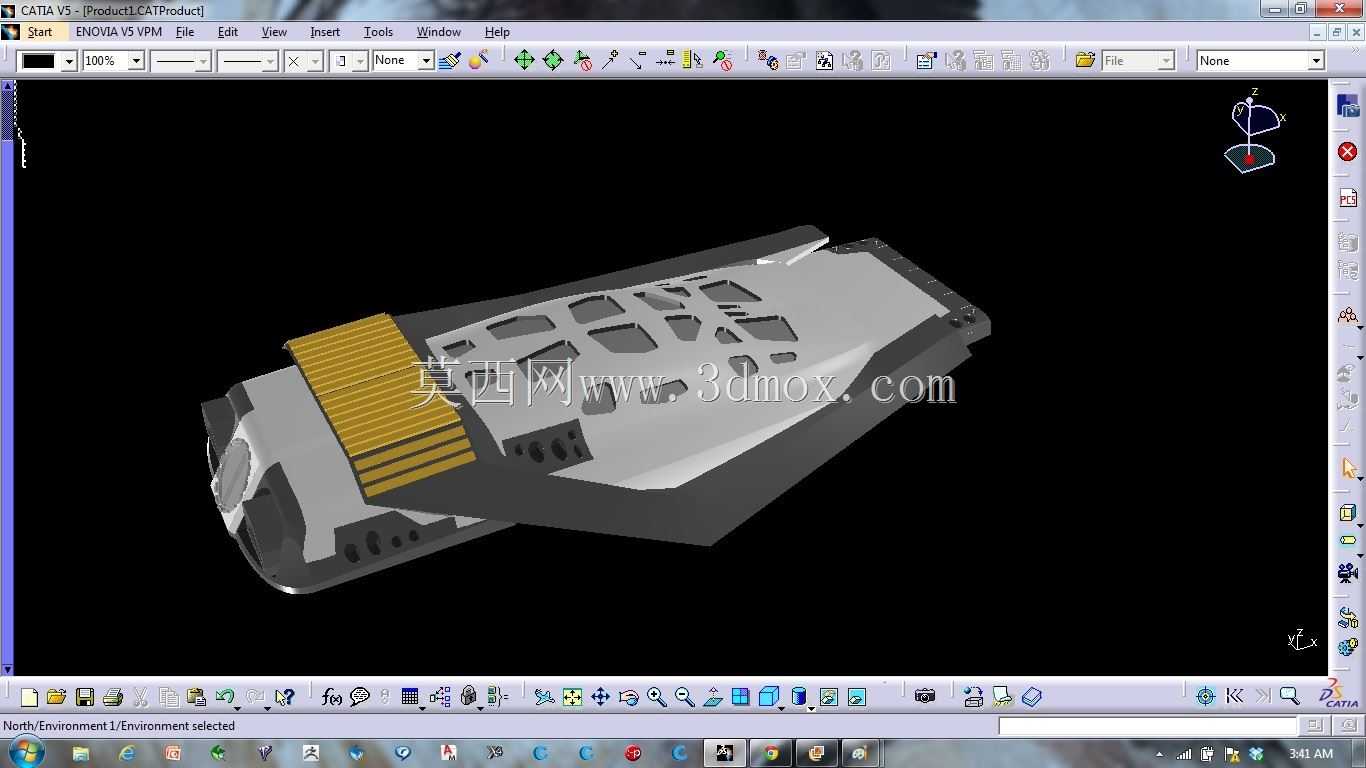The width and height of the screenshot is (1366, 768).
Task: Click the Fly Mode airplane icon
Action: coord(544,697)
